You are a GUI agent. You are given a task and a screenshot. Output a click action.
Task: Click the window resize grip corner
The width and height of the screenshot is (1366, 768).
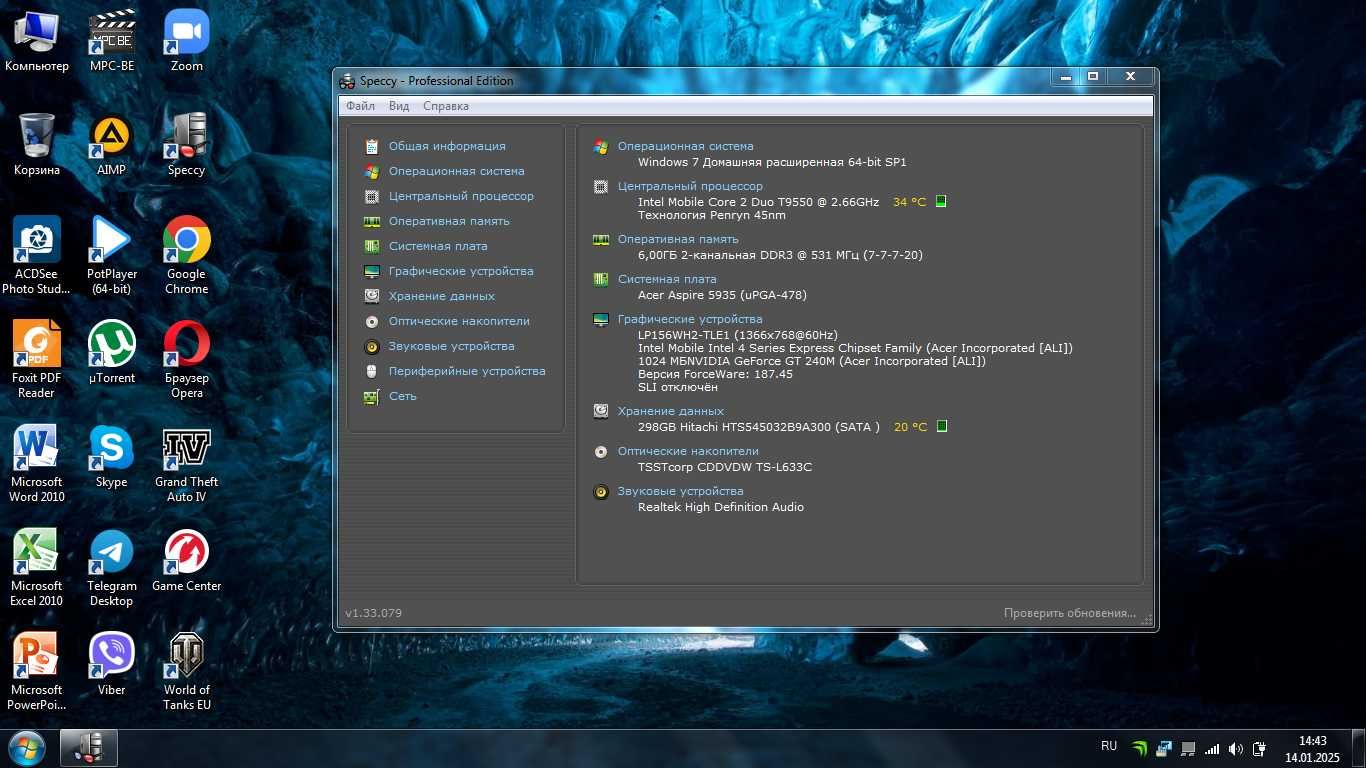(x=1149, y=620)
